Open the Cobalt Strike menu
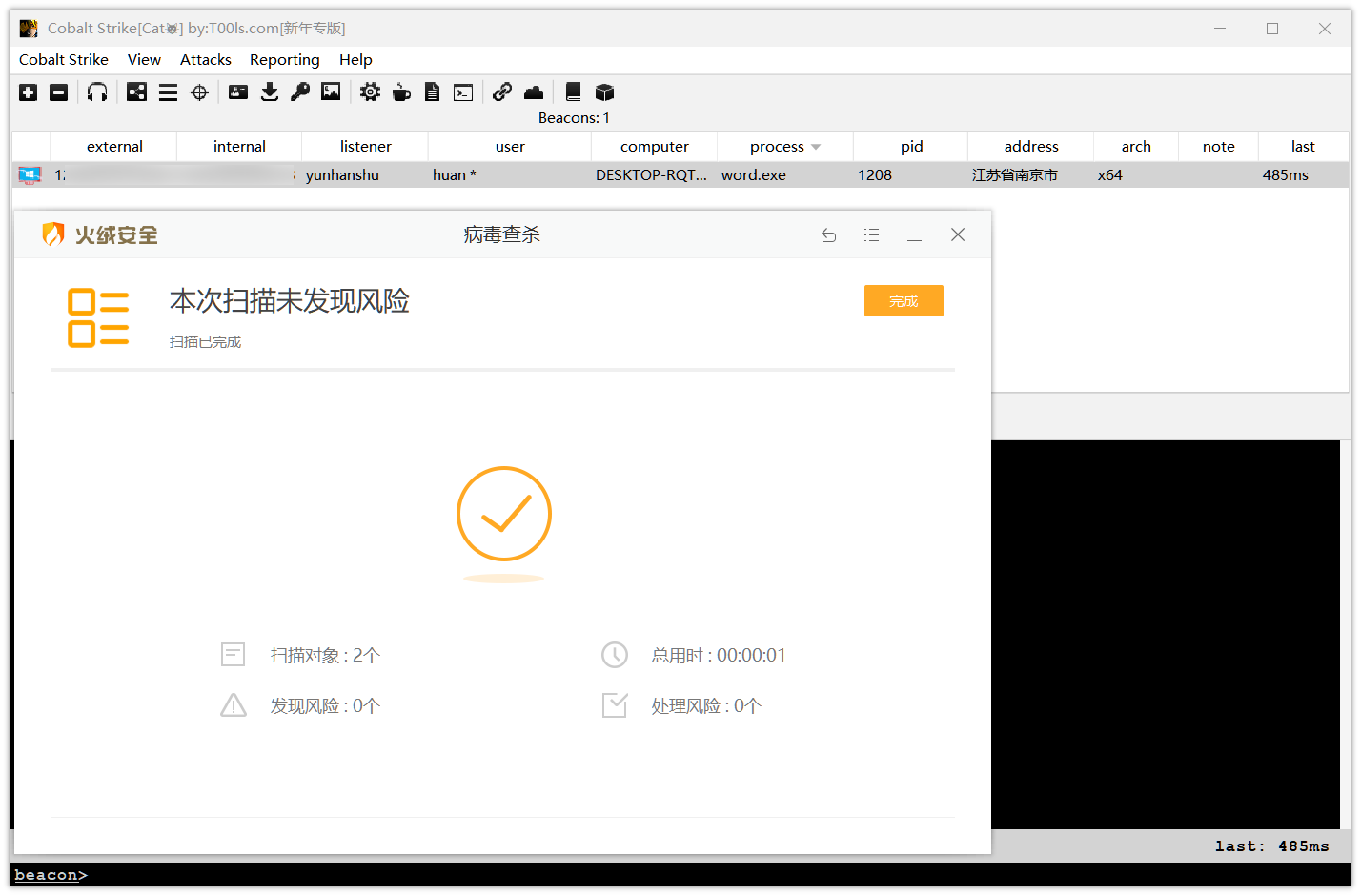The image size is (1361, 896). pyautogui.click(x=64, y=60)
